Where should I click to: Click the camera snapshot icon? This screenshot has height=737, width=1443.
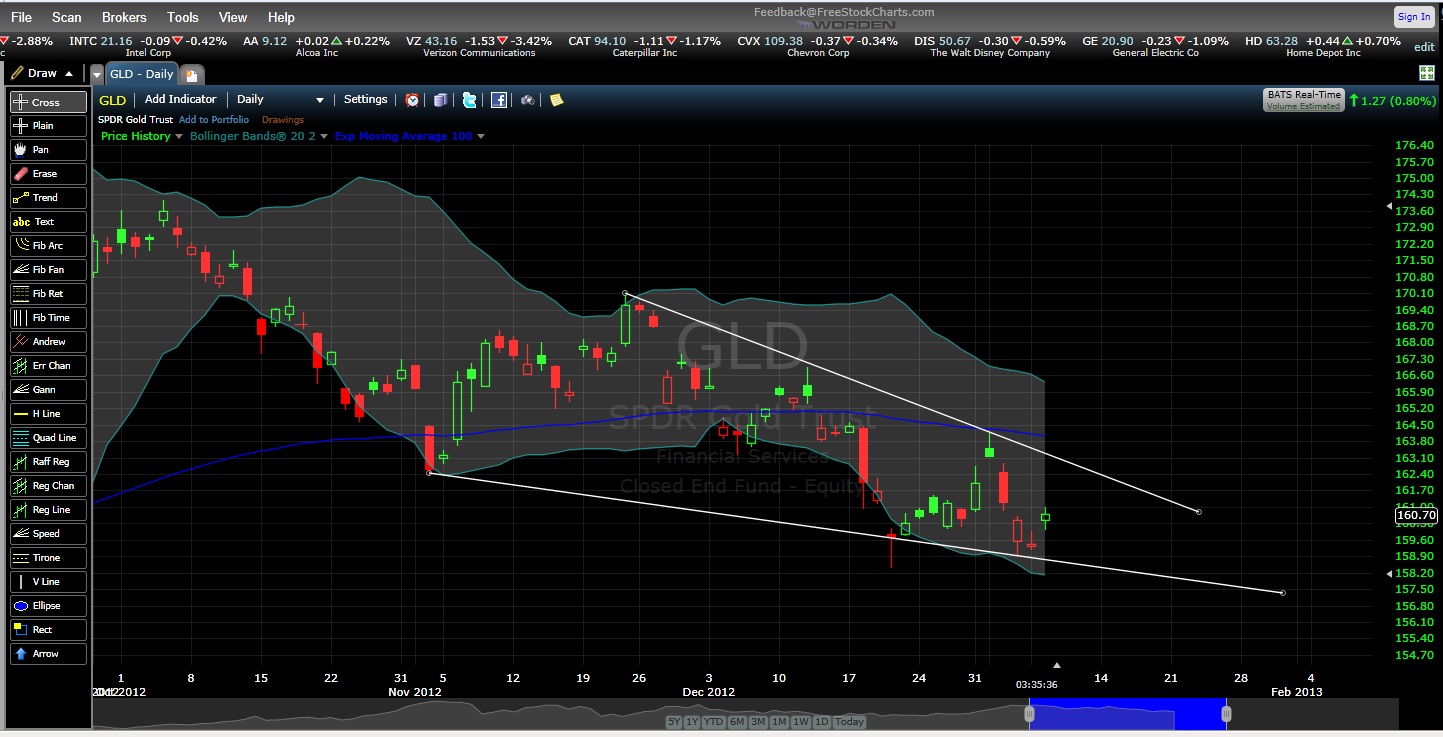tap(528, 100)
